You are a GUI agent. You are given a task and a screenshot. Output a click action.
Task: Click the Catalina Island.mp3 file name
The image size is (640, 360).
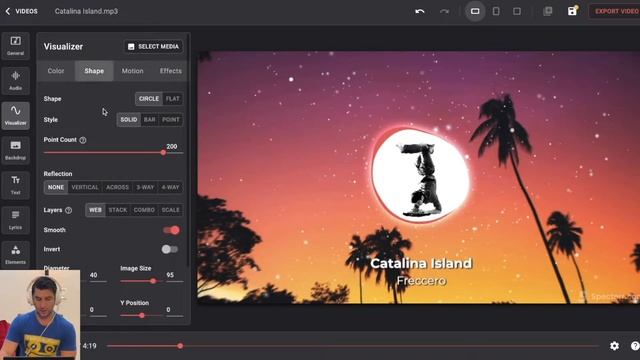coord(86,11)
